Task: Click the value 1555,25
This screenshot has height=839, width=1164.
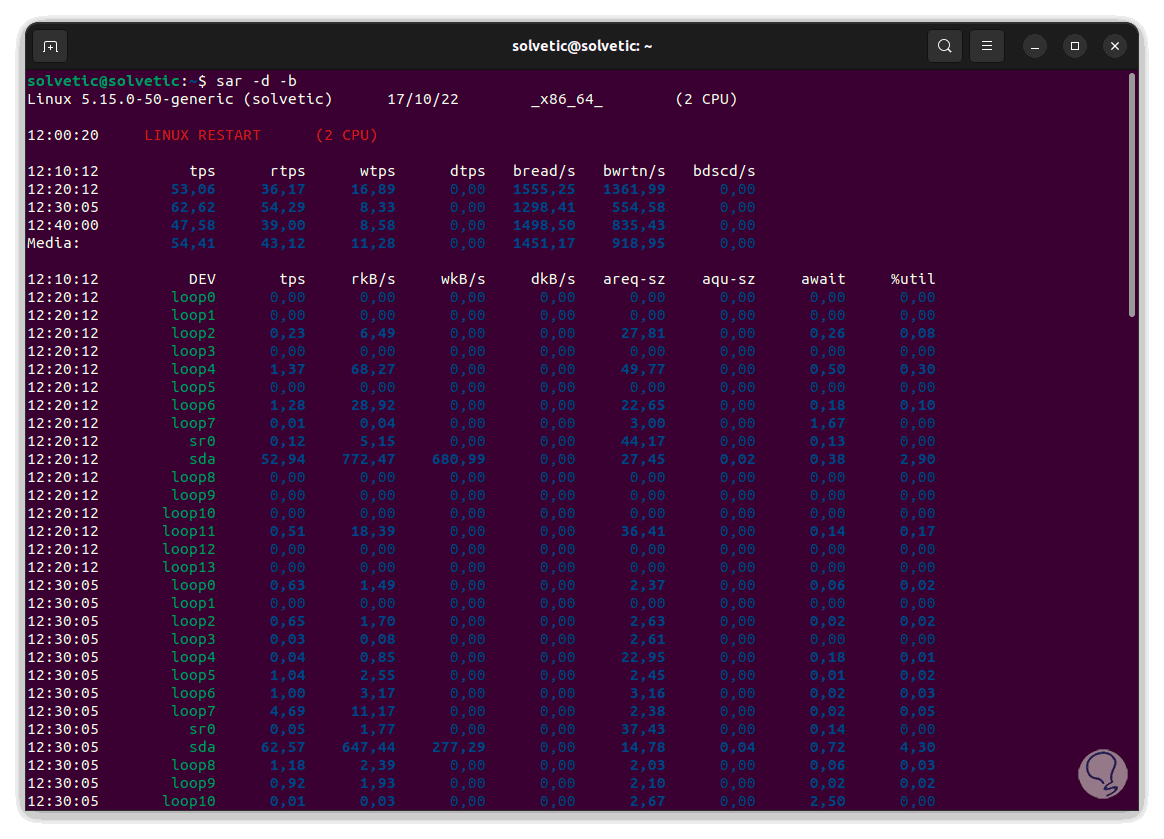Action: pos(544,189)
